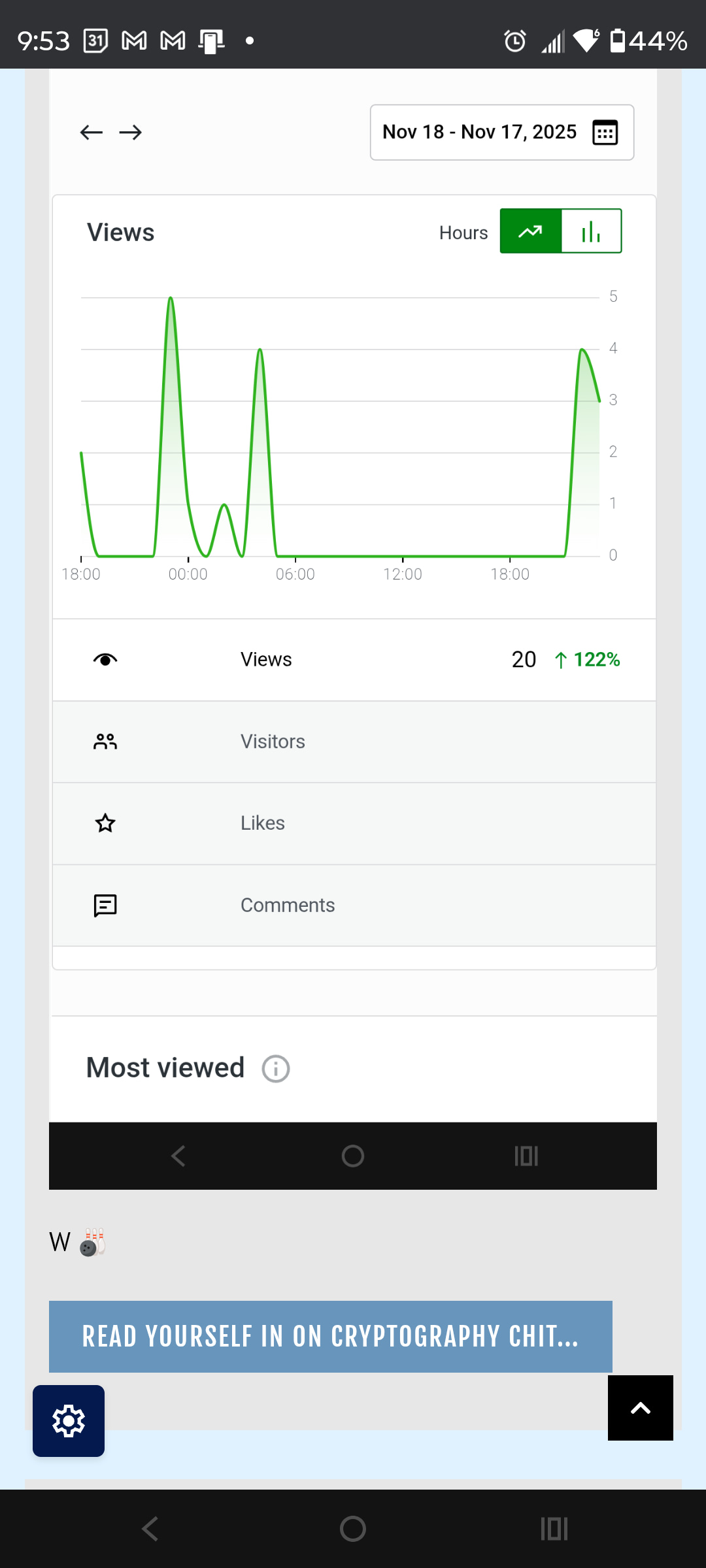Go to previous date range arrow

pos(92,133)
